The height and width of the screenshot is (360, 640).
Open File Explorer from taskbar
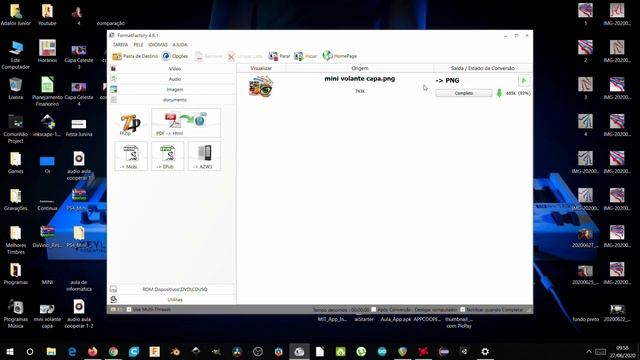(x=51, y=351)
